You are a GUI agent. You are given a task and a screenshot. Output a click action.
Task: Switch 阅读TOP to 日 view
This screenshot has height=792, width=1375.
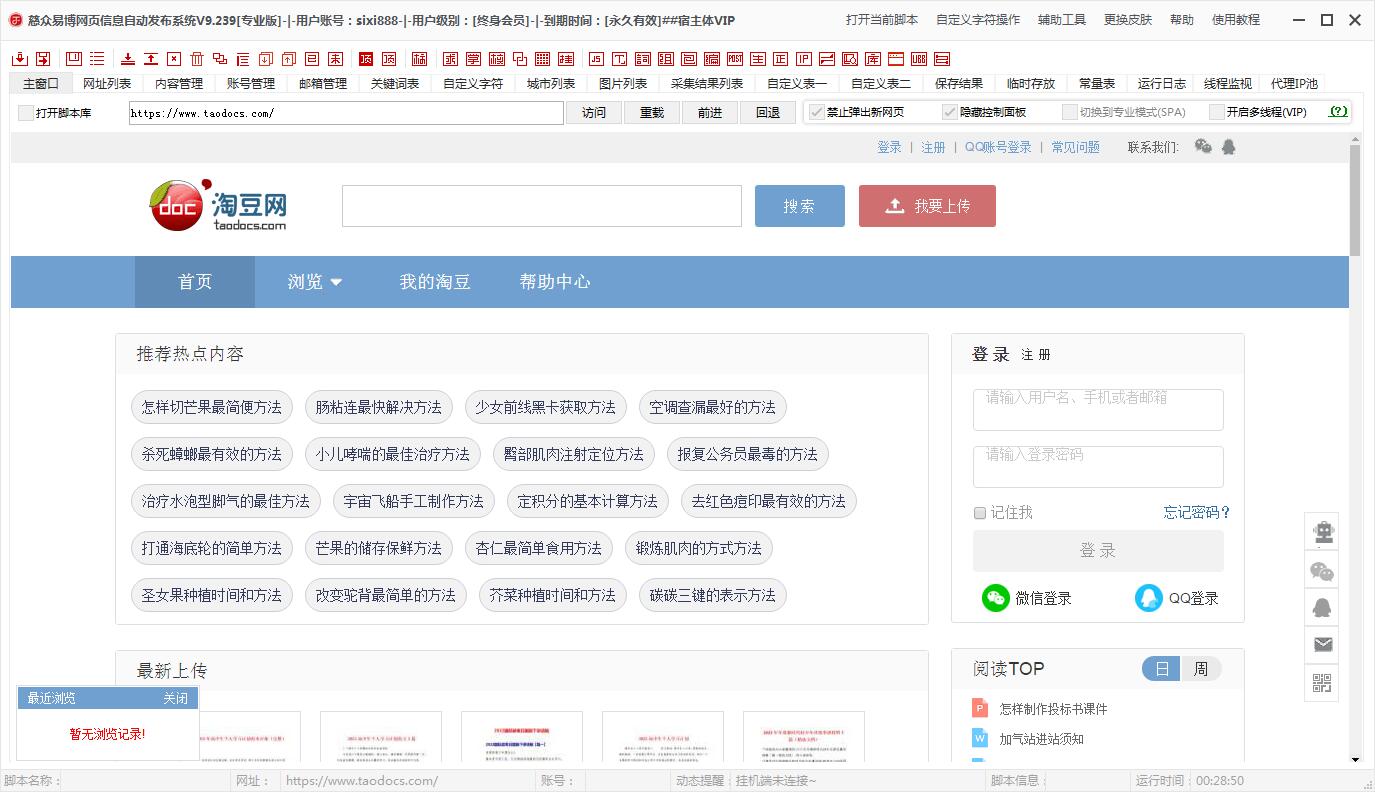[1161, 669]
